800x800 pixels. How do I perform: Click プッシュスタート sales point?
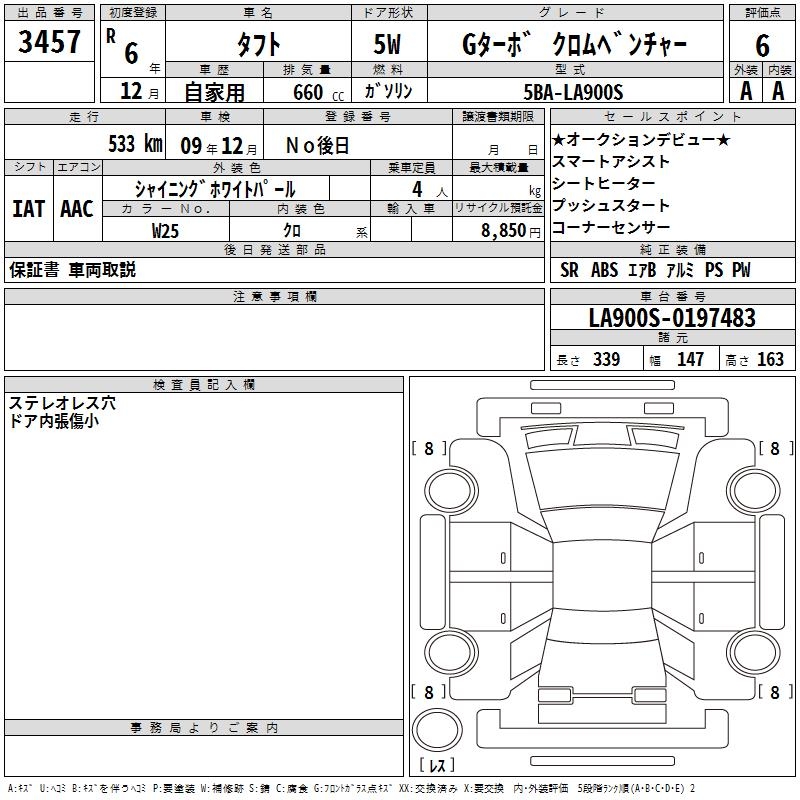click(611, 205)
